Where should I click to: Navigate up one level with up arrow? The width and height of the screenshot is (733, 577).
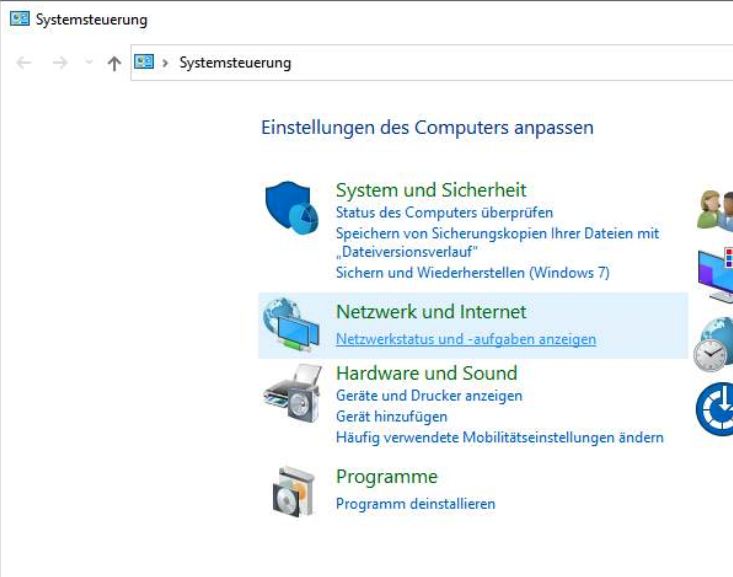tap(114, 63)
